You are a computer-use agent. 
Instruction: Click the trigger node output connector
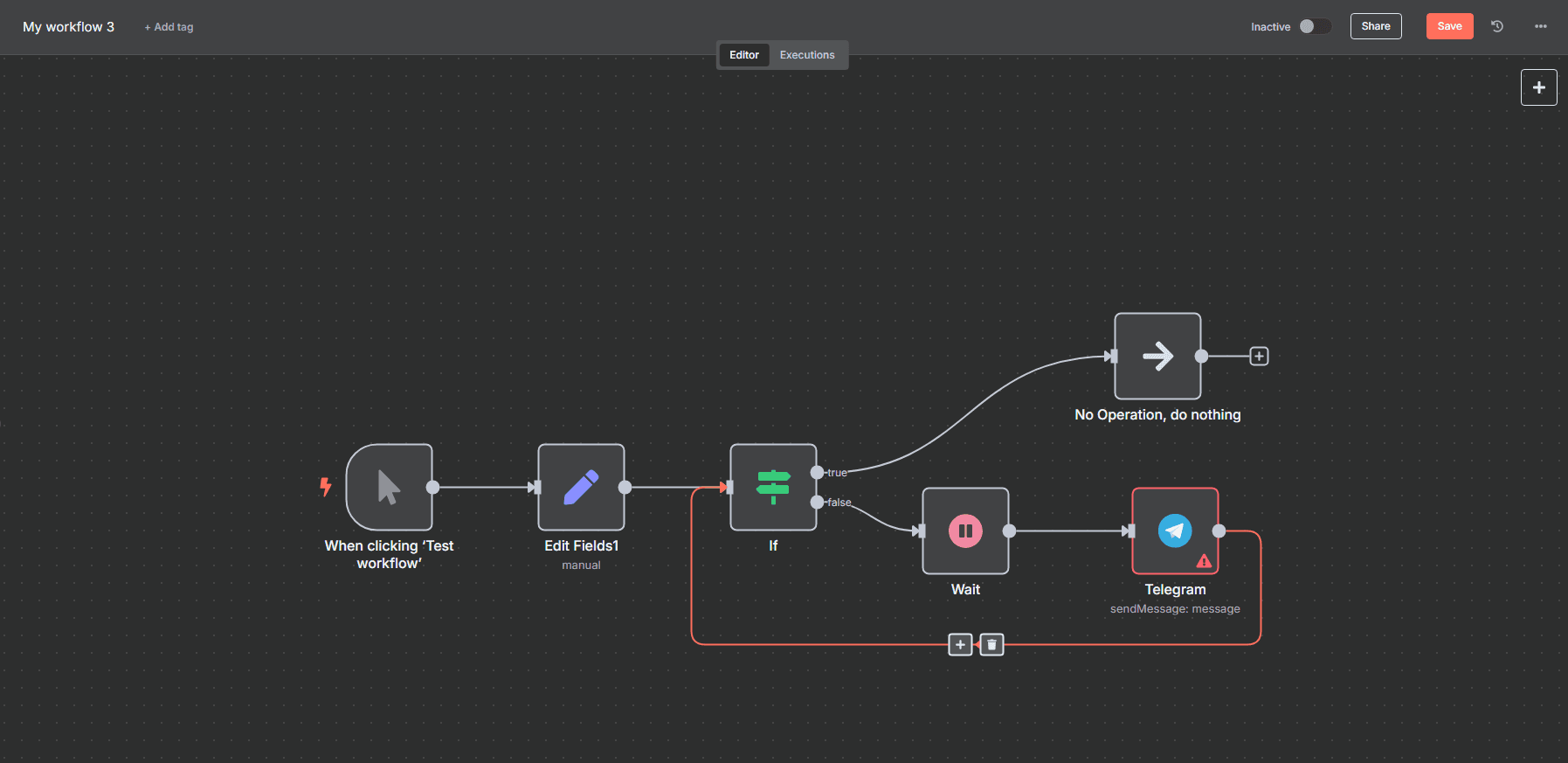[432, 487]
